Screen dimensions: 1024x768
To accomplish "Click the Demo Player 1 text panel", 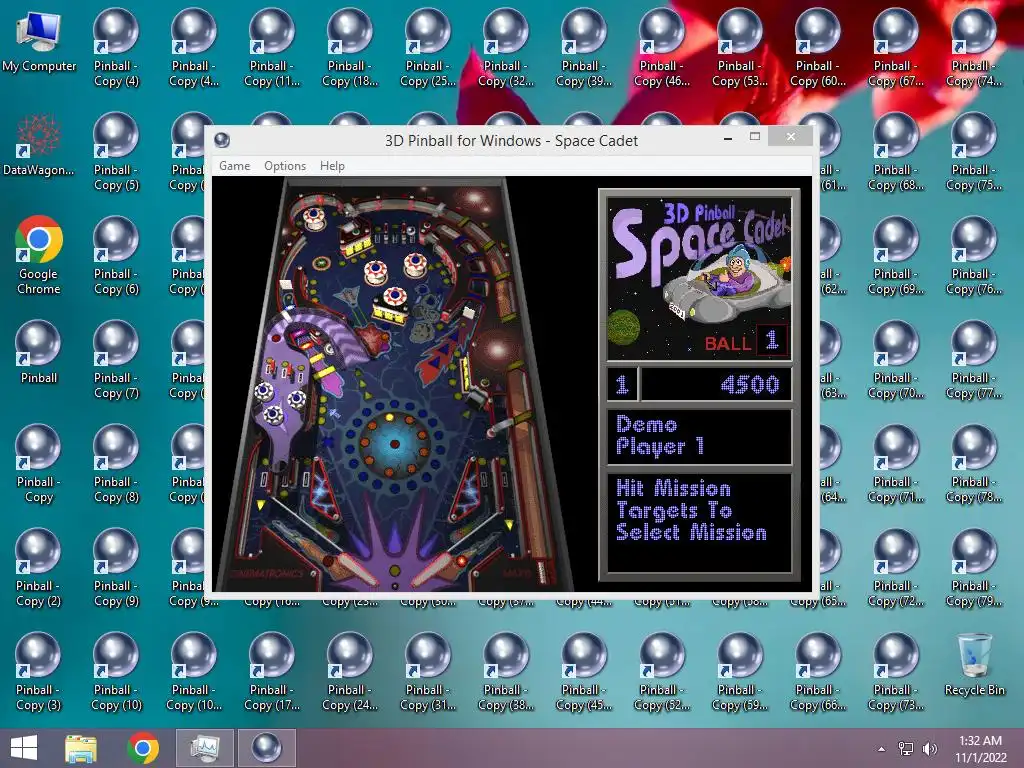I will tap(699, 436).
